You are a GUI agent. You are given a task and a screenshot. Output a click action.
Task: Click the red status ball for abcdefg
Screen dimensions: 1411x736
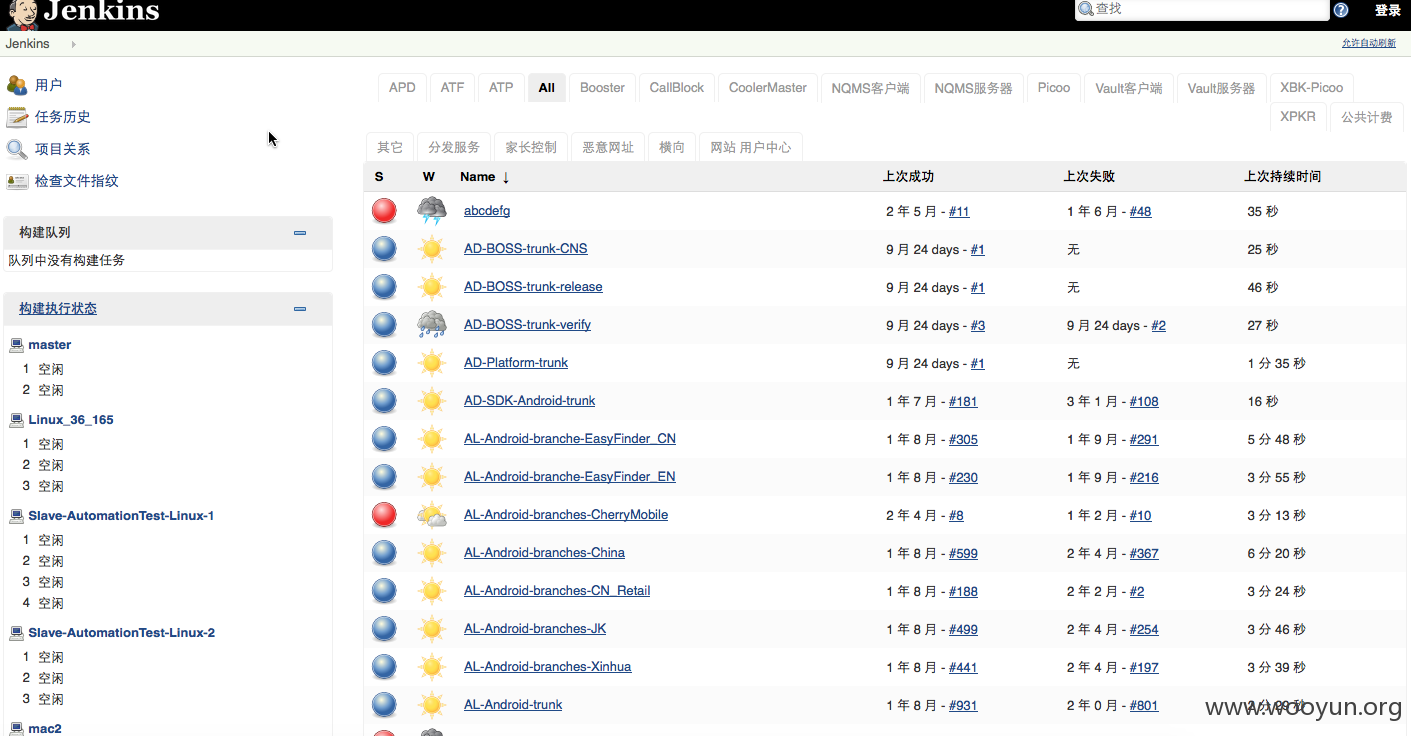point(384,210)
